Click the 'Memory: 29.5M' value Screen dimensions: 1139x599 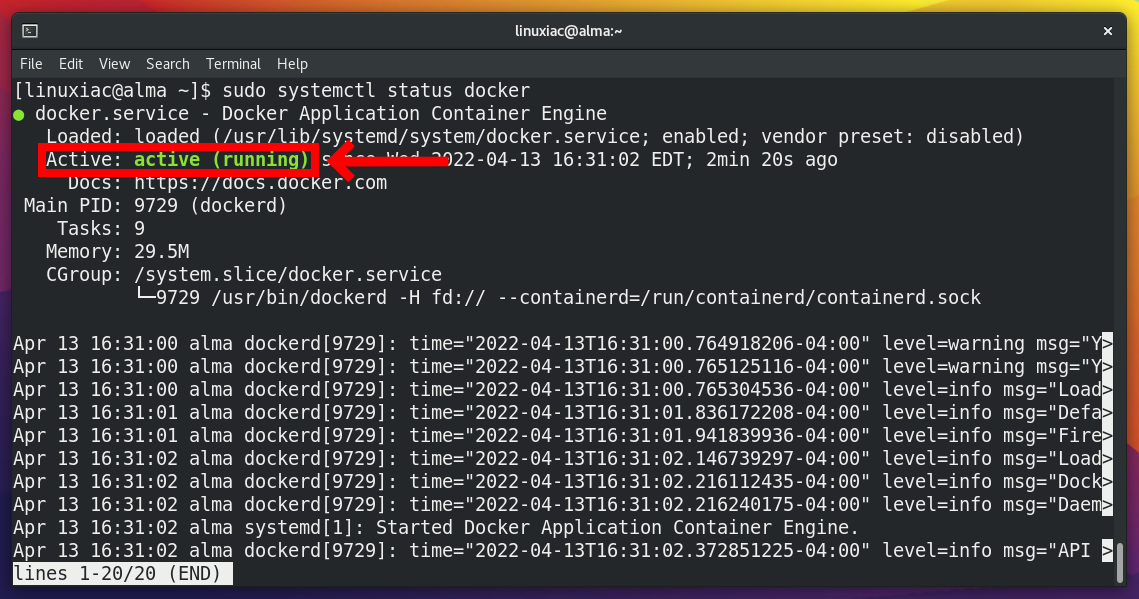pos(161,252)
